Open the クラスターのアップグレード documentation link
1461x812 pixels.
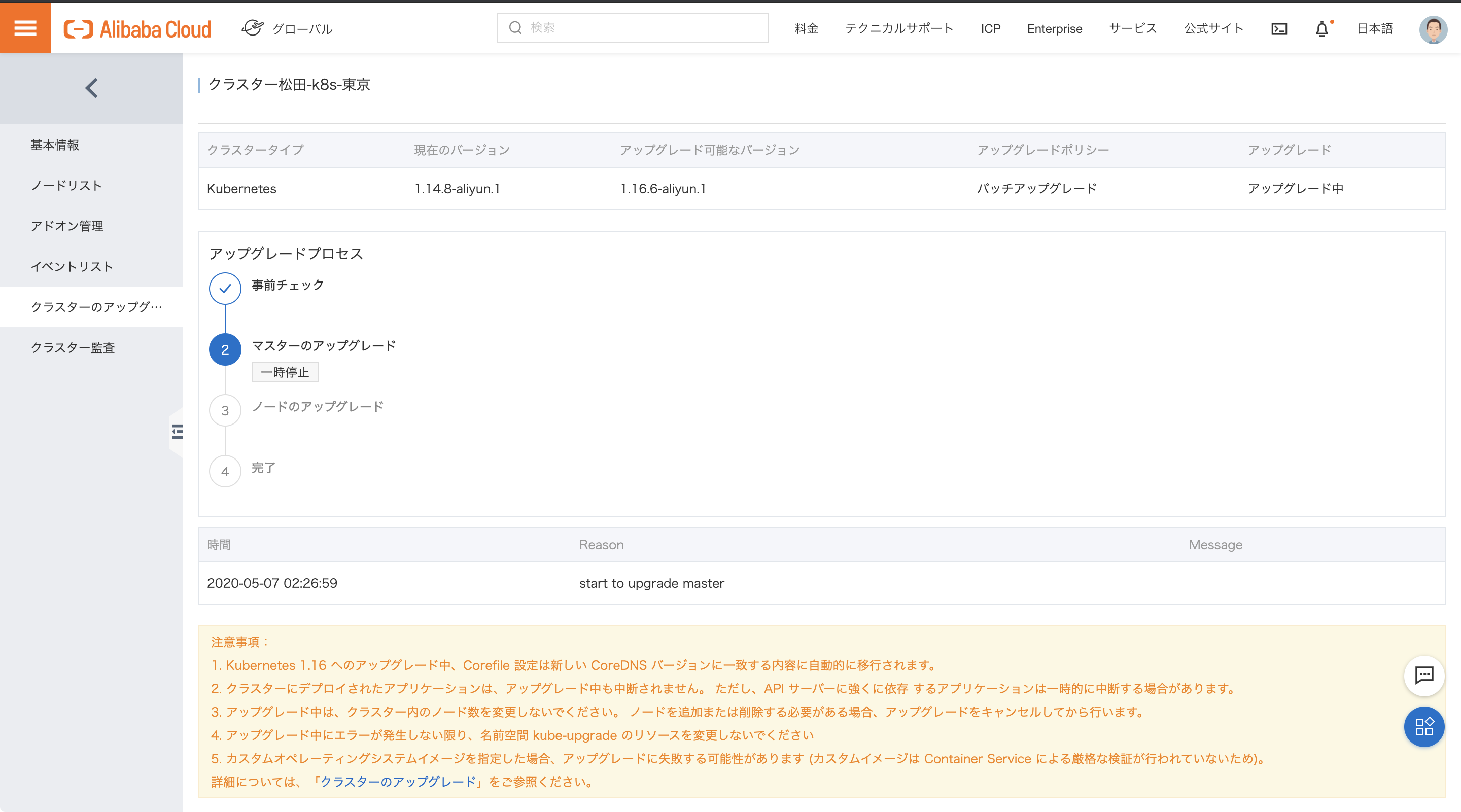tap(398, 782)
